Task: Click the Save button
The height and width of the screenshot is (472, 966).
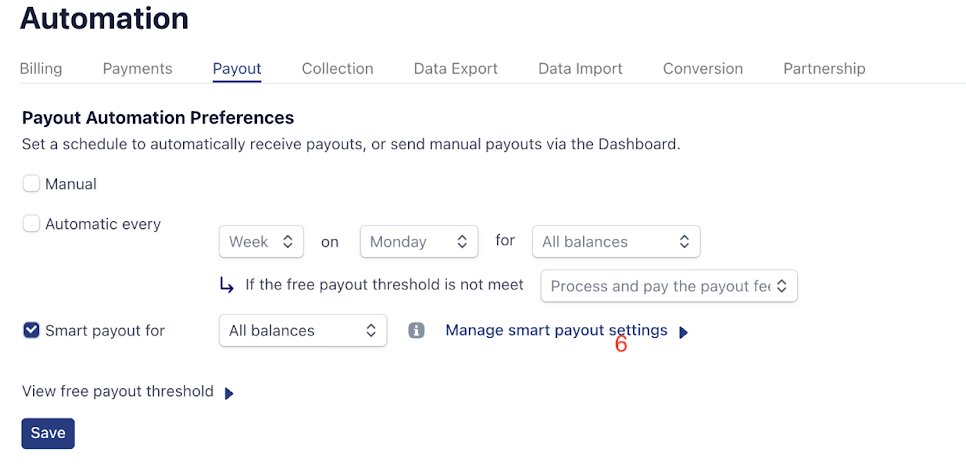Action: 48,434
